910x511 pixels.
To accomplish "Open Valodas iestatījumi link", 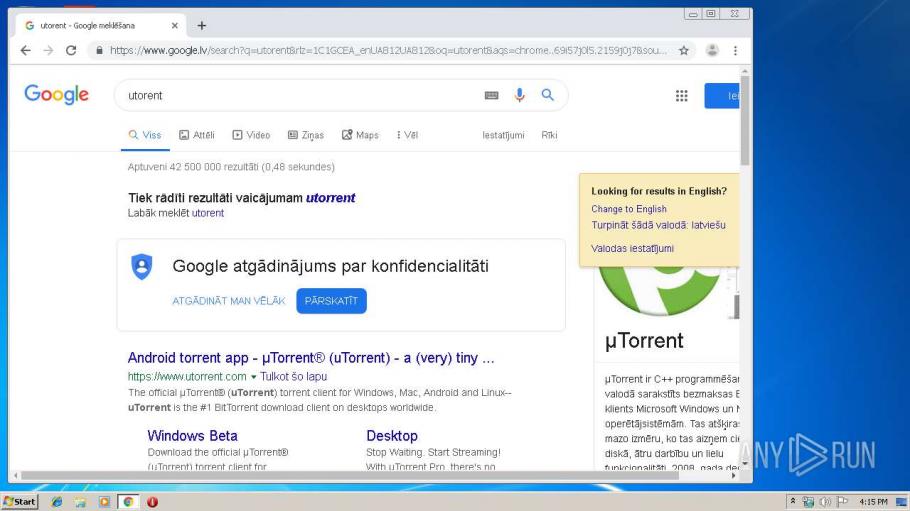I will (632, 249).
